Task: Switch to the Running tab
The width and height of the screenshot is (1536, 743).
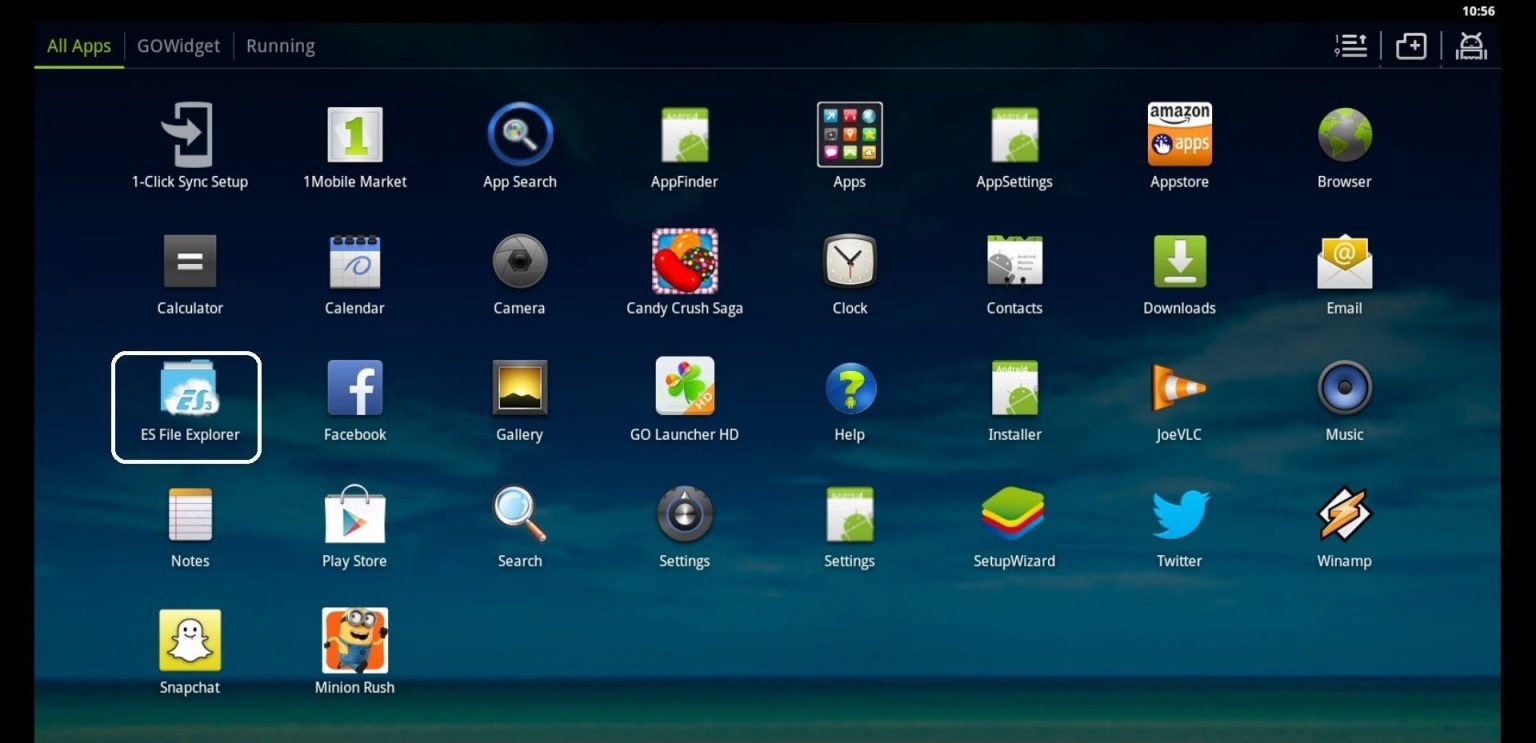Action: point(280,46)
